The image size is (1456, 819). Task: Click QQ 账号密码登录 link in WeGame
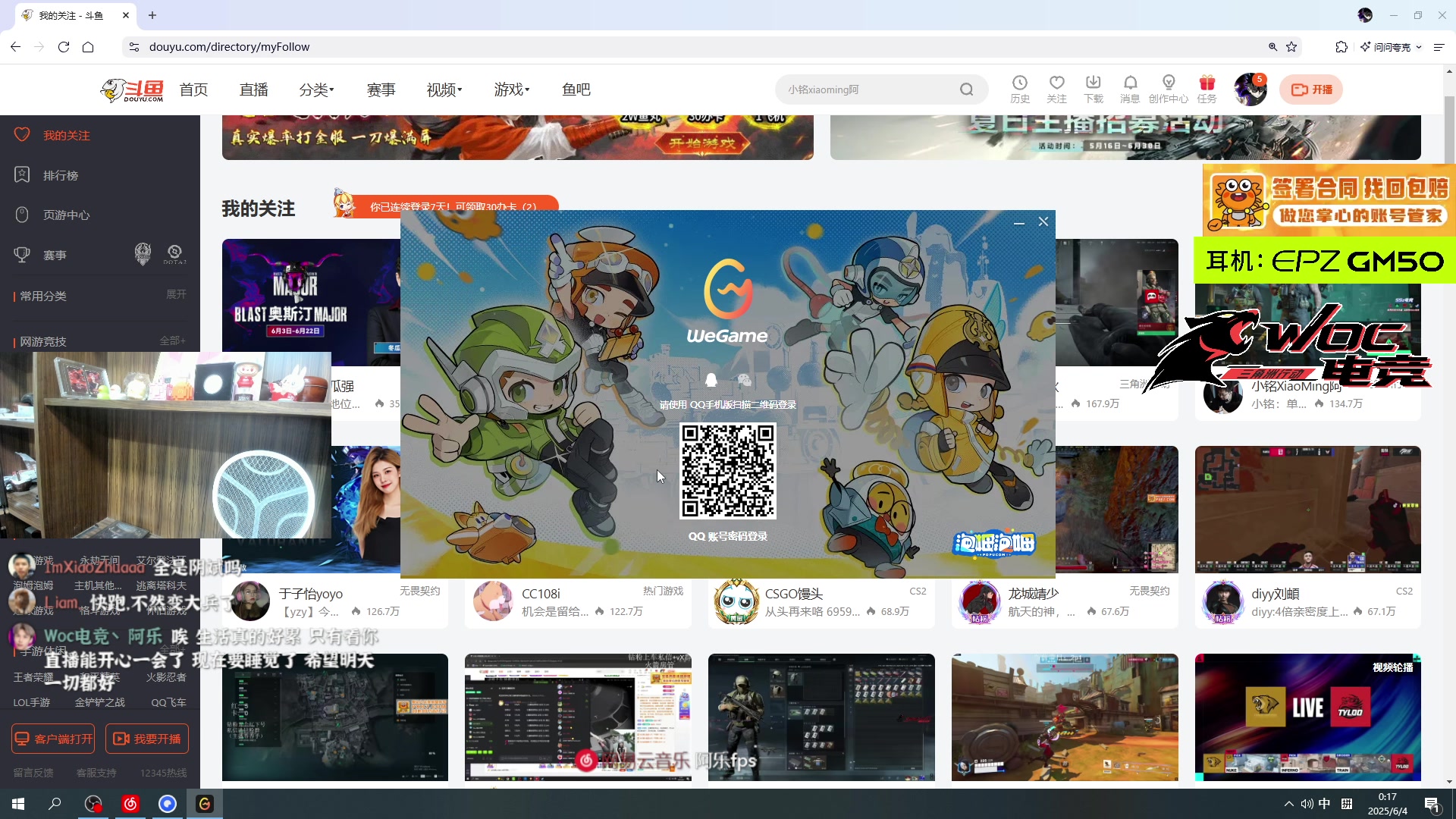[x=728, y=536]
